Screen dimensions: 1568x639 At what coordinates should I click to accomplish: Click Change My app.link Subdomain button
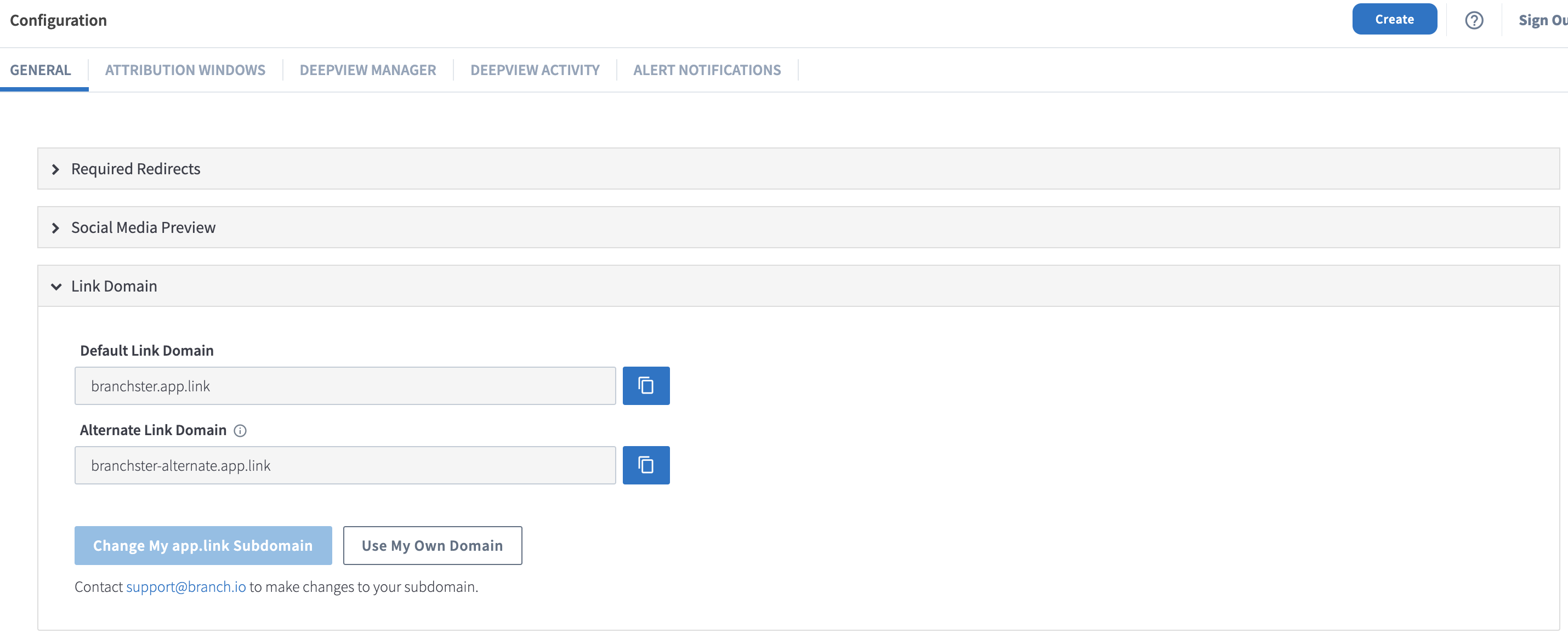pos(203,545)
